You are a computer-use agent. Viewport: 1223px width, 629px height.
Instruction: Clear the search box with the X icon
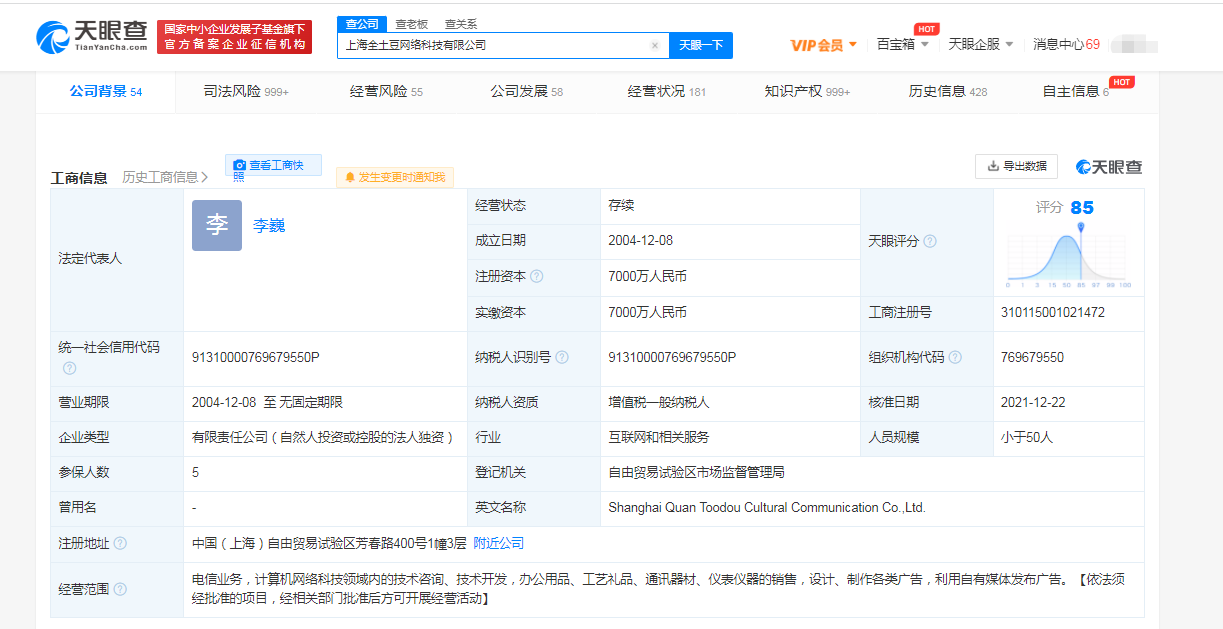click(655, 46)
